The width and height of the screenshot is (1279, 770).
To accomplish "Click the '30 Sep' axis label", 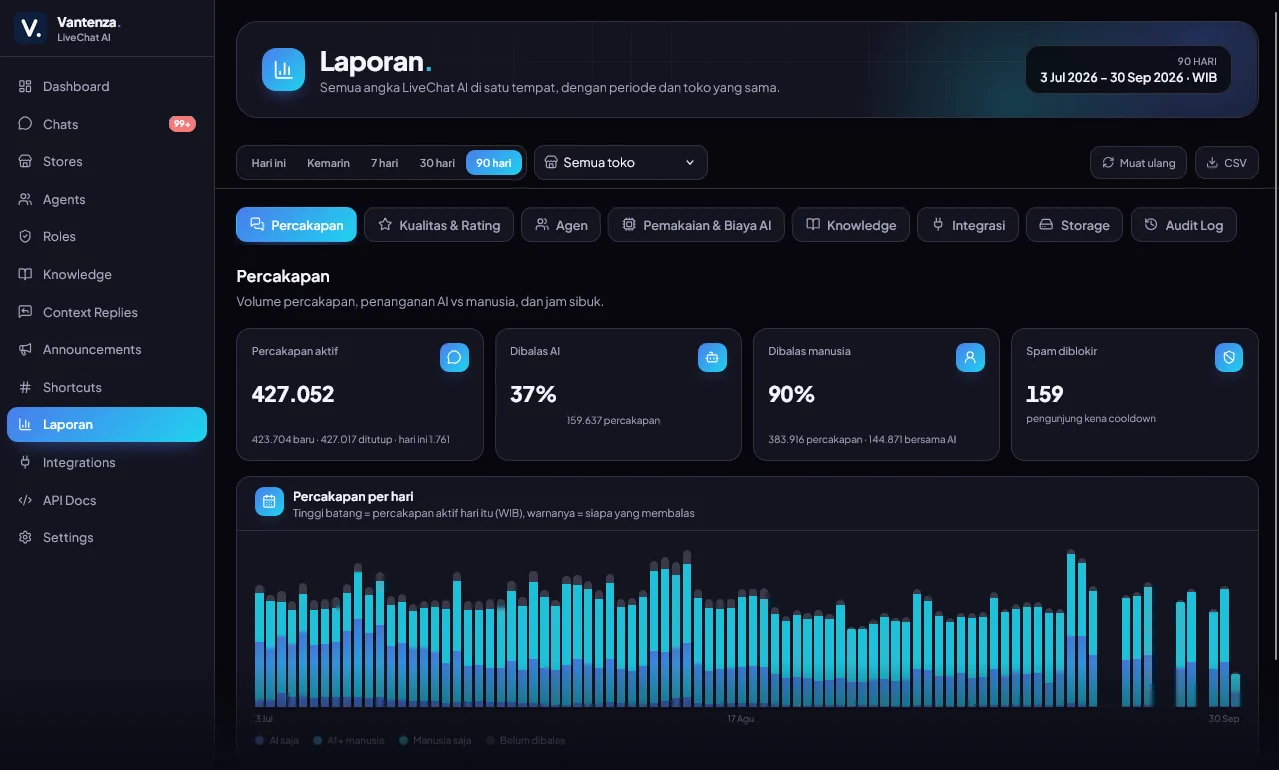I will coord(1224,719).
